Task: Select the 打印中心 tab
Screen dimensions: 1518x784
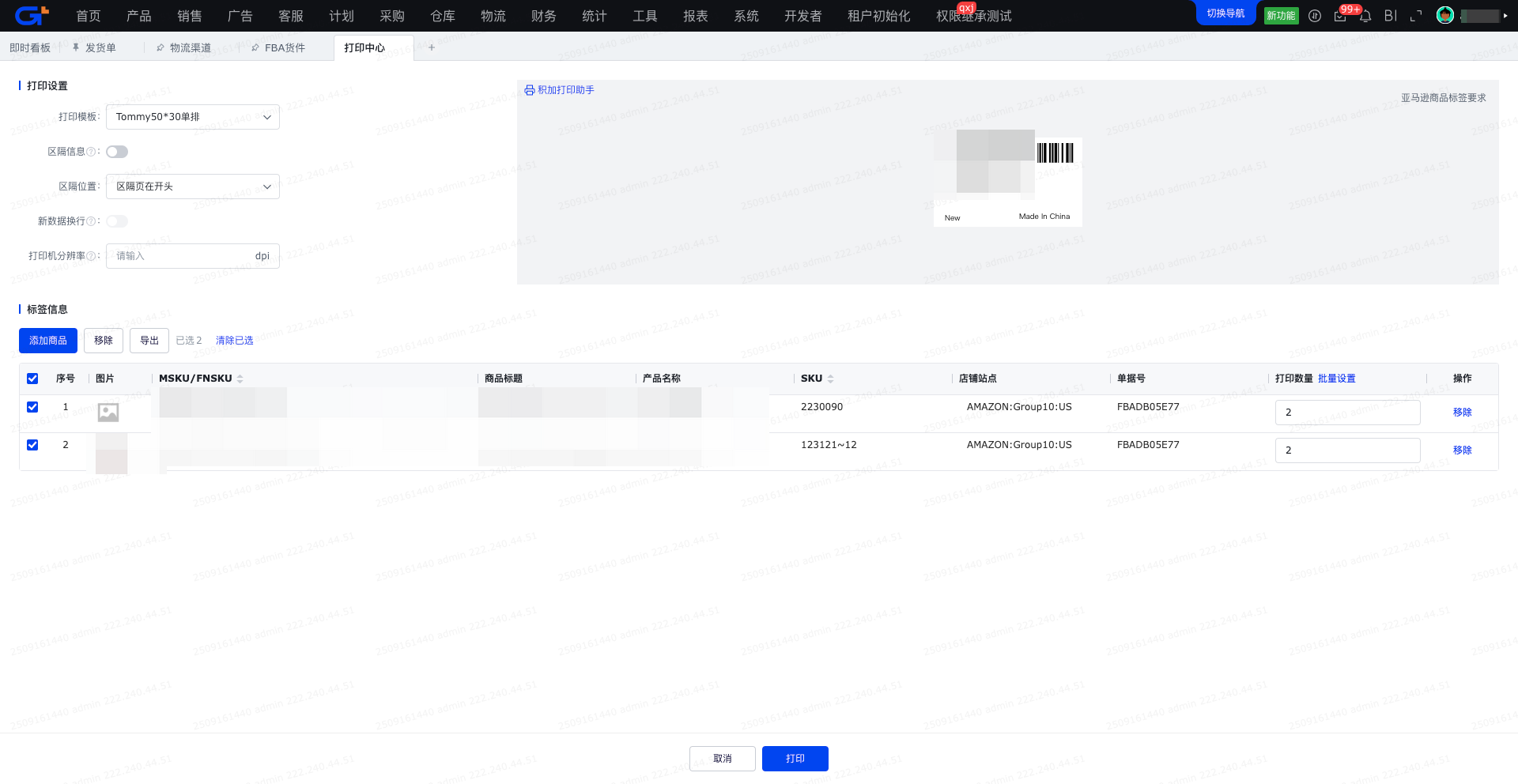Action: point(364,47)
